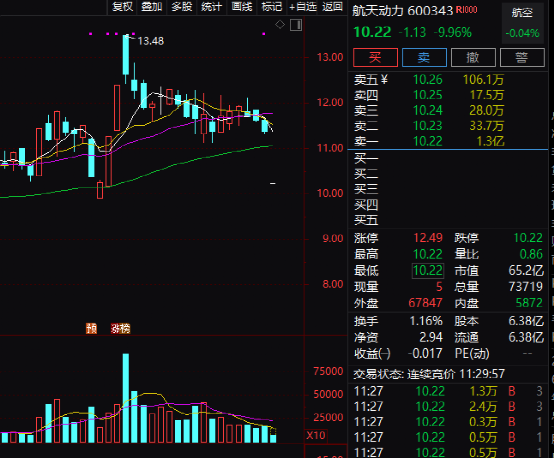Open the 复权 adjustment option
This screenshot has height=458, width=554.
point(122,7)
